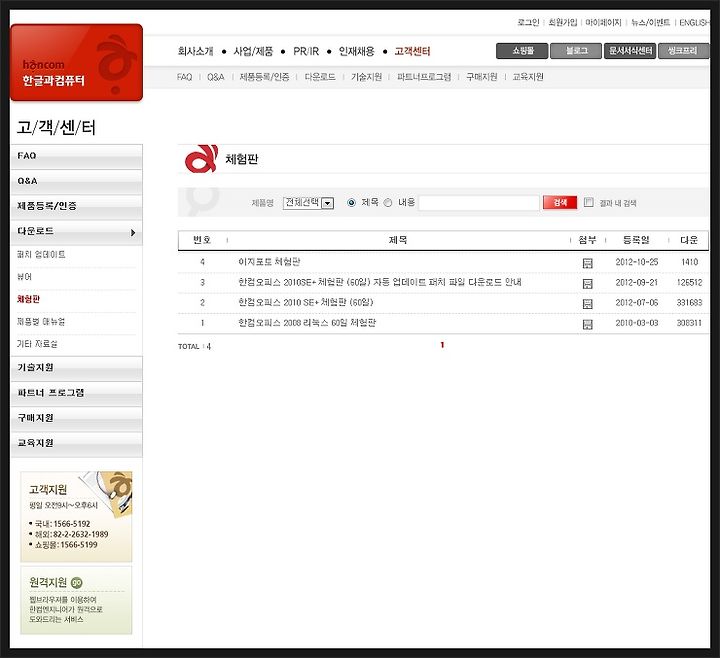Image resolution: width=720 pixels, height=658 pixels.
Task: Open the PR/IR main menu
Action: 306,51
